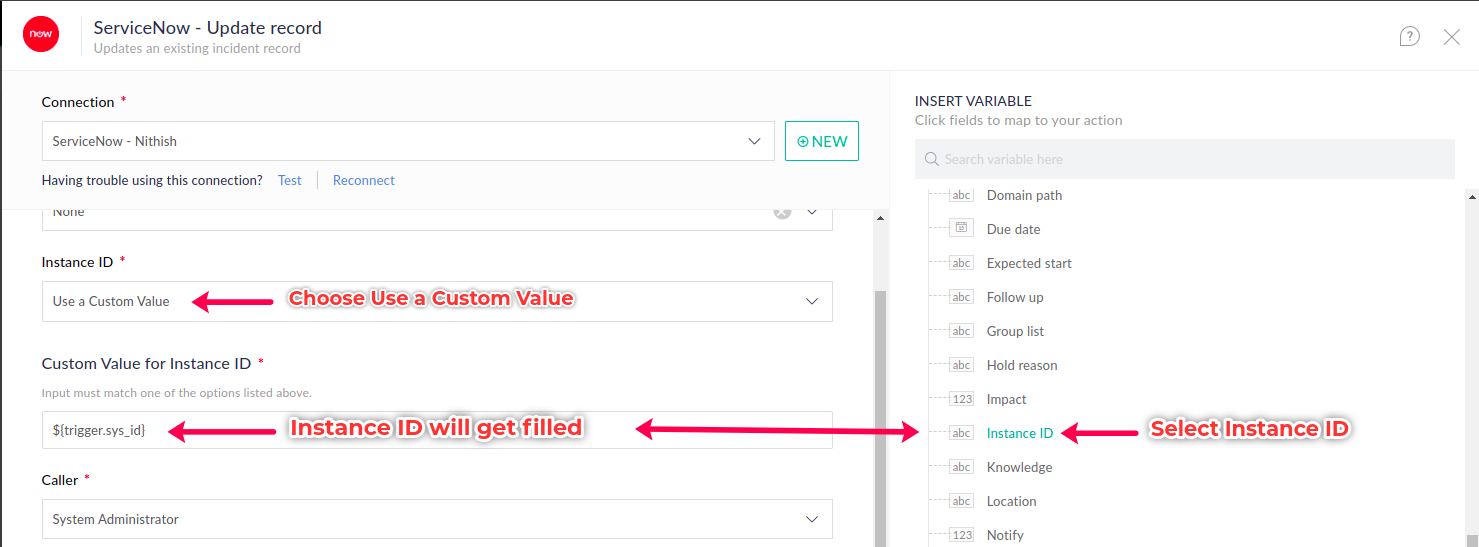Click the Reconnect link
The width and height of the screenshot is (1479, 547).
[363, 180]
